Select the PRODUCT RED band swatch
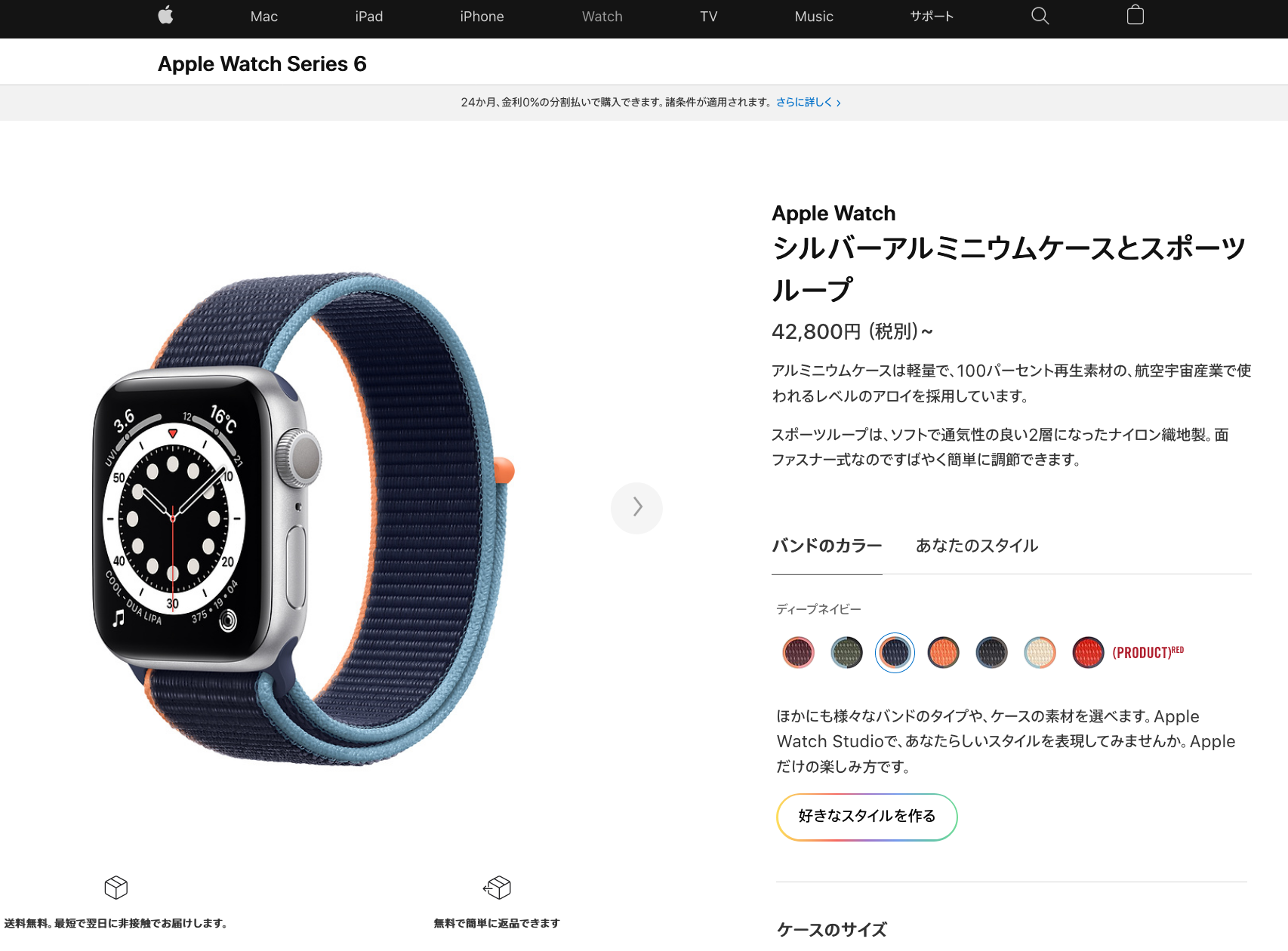 (1088, 653)
